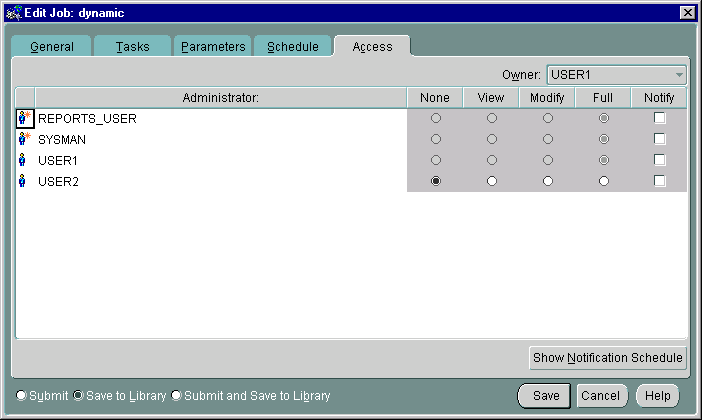Enable Notify checkbox for SYSMAN
This screenshot has height=420, width=702.
click(x=659, y=139)
